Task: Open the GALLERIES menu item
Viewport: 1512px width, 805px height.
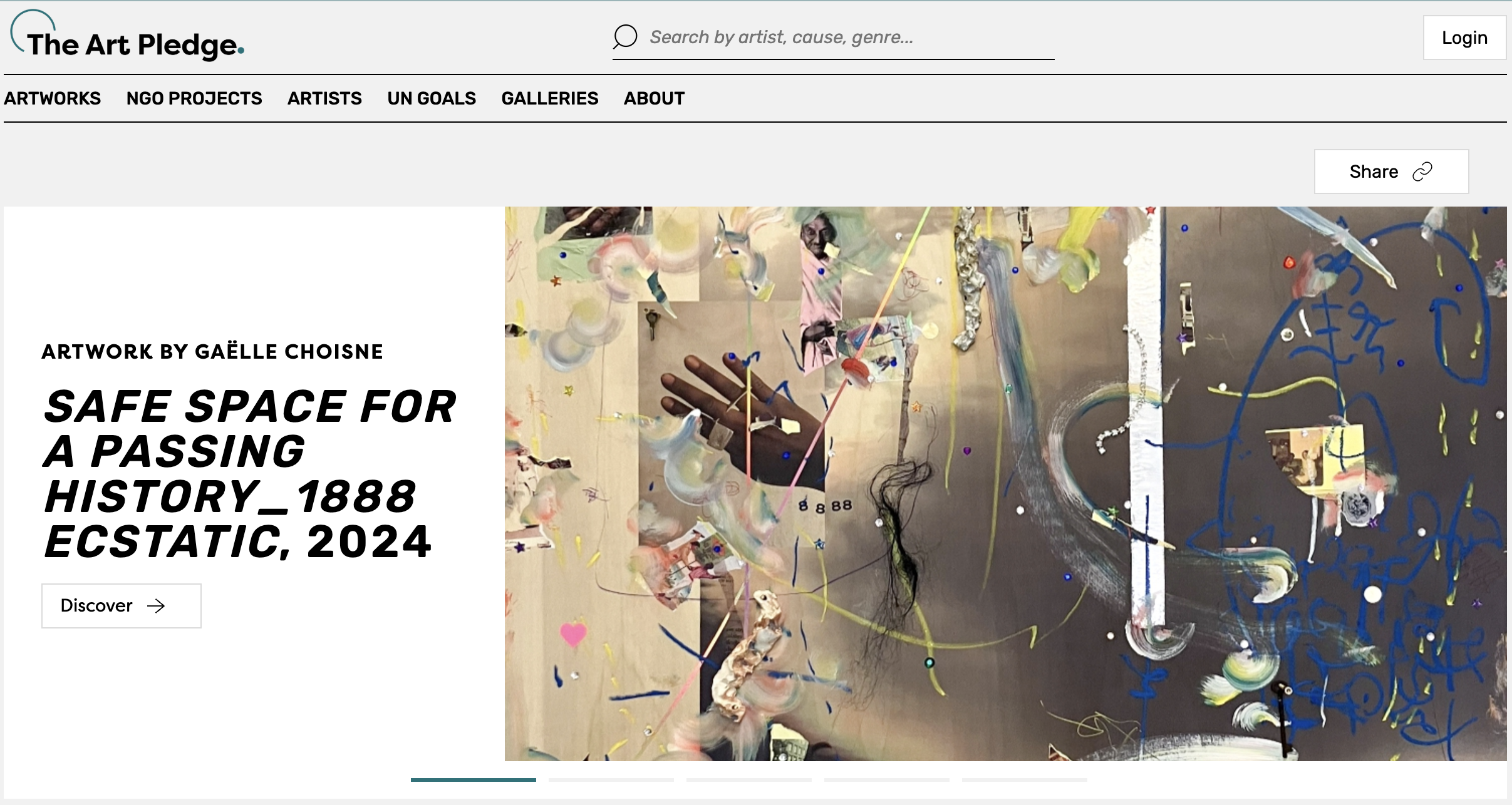Action: click(x=550, y=98)
